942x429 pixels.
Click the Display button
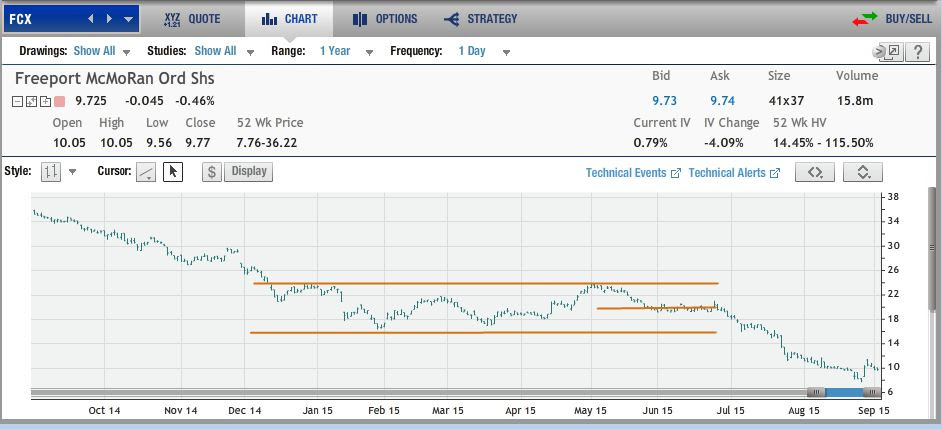[x=249, y=171]
